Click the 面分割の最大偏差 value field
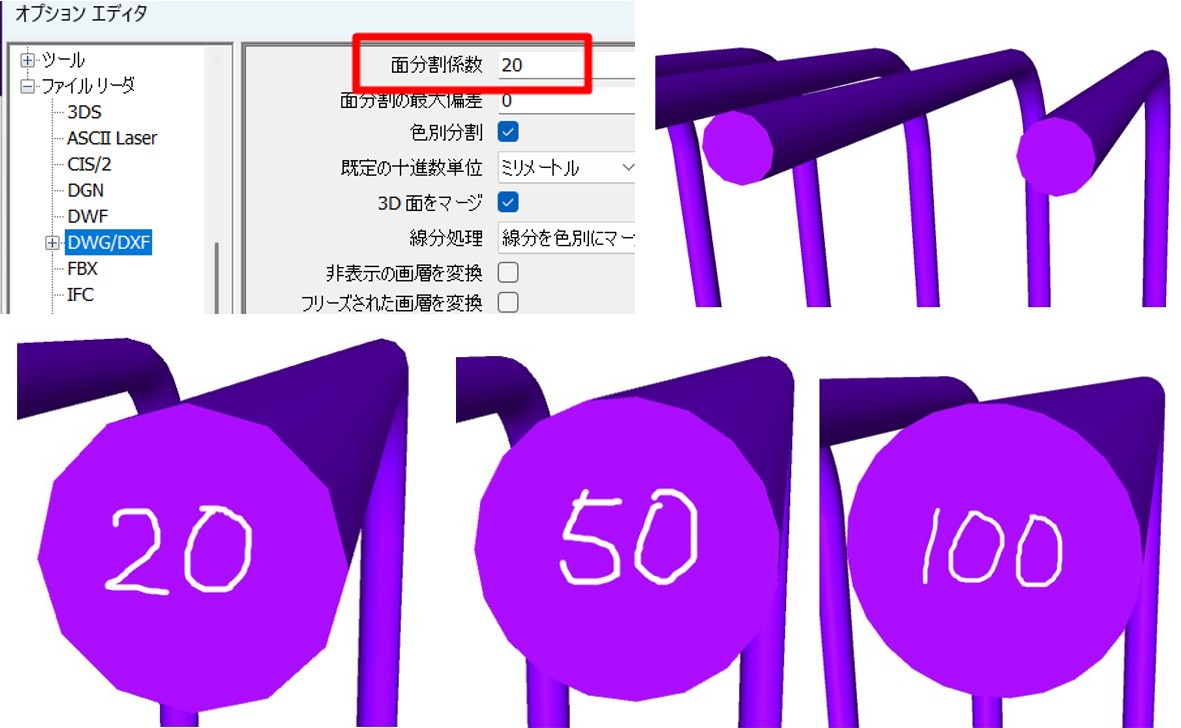 (x=565, y=101)
